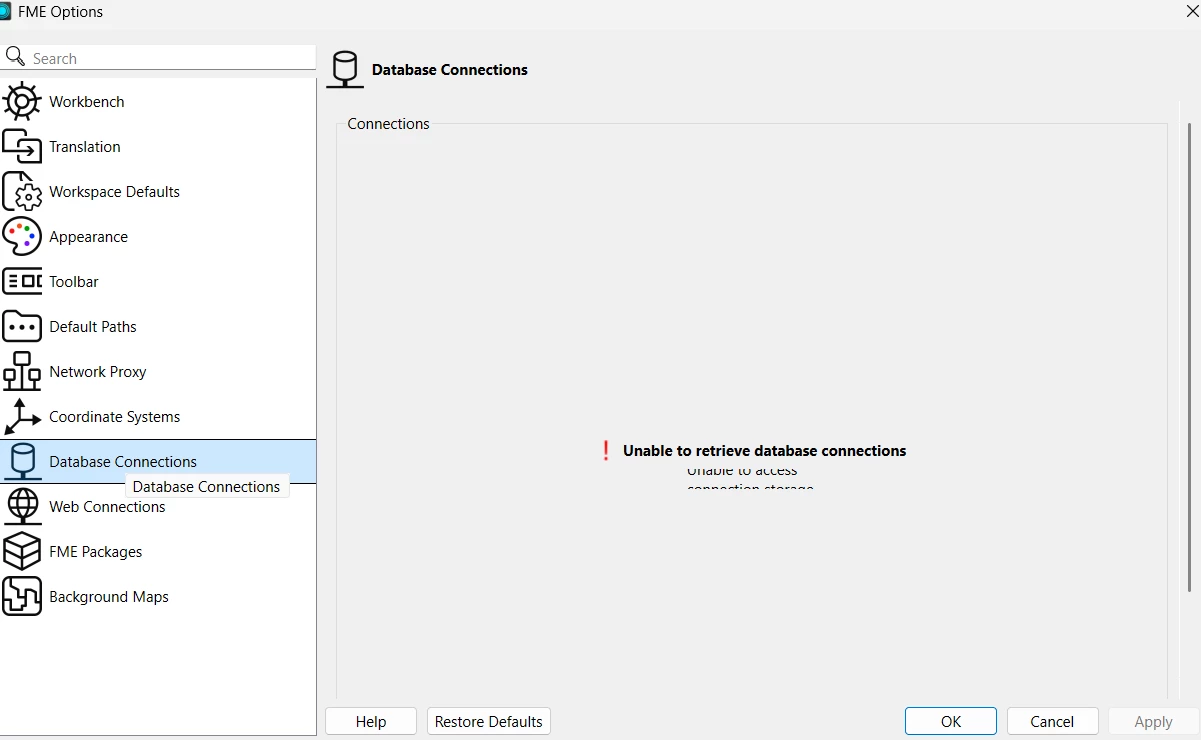The image size is (1201, 740).
Task: Open Default Paths settings
Action: pos(158,327)
